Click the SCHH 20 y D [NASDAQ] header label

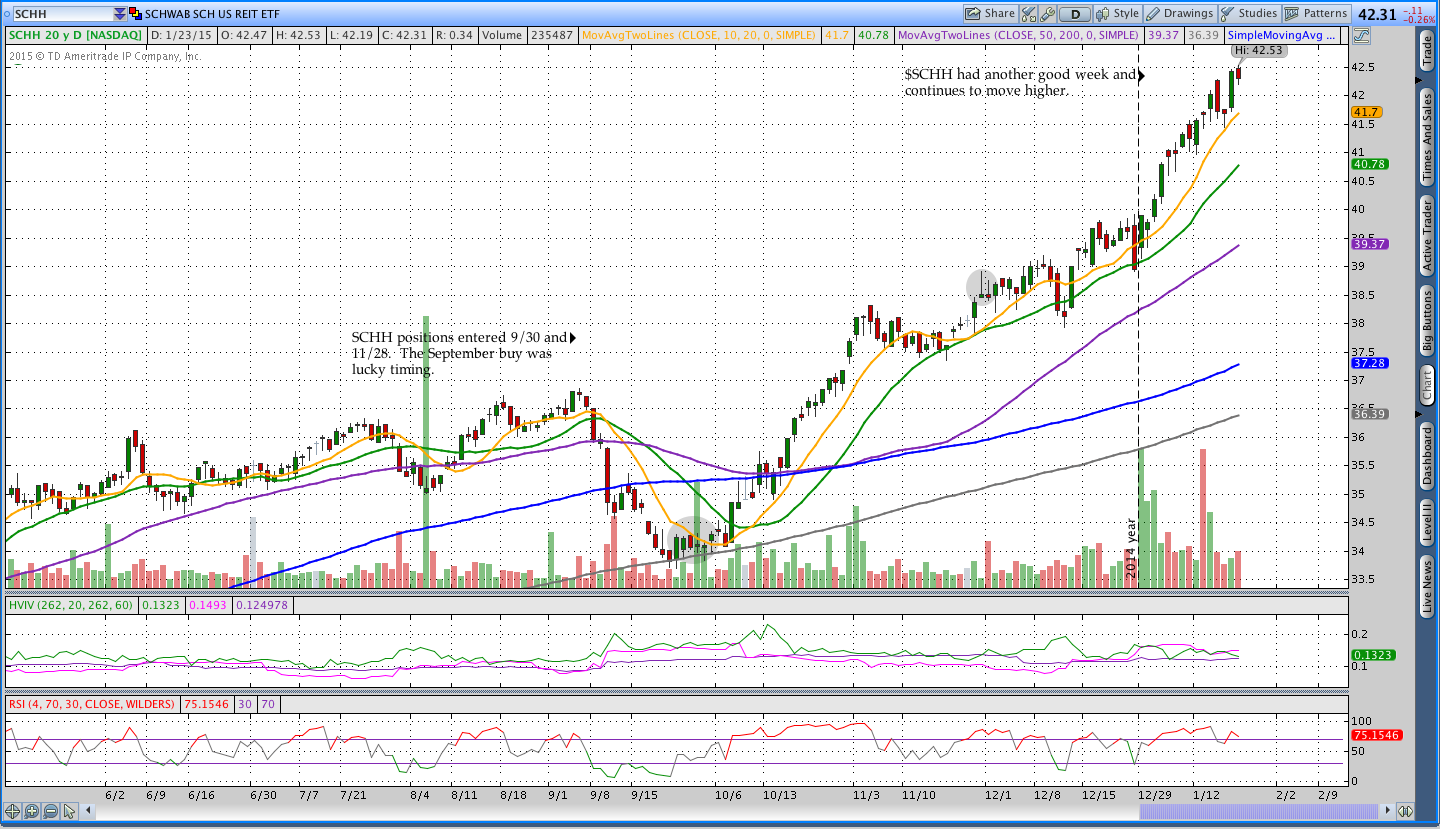coord(76,35)
